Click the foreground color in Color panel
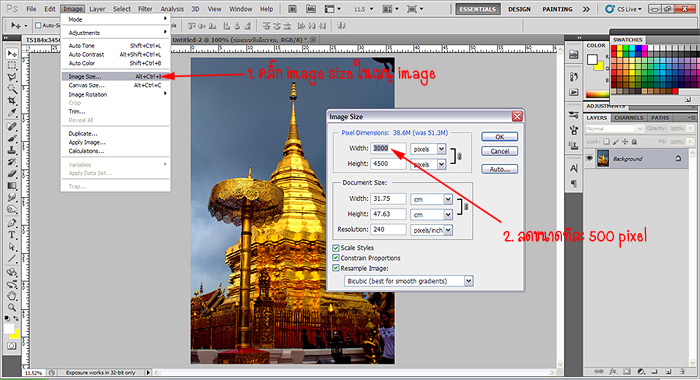The width and height of the screenshot is (700, 380). click(592, 59)
